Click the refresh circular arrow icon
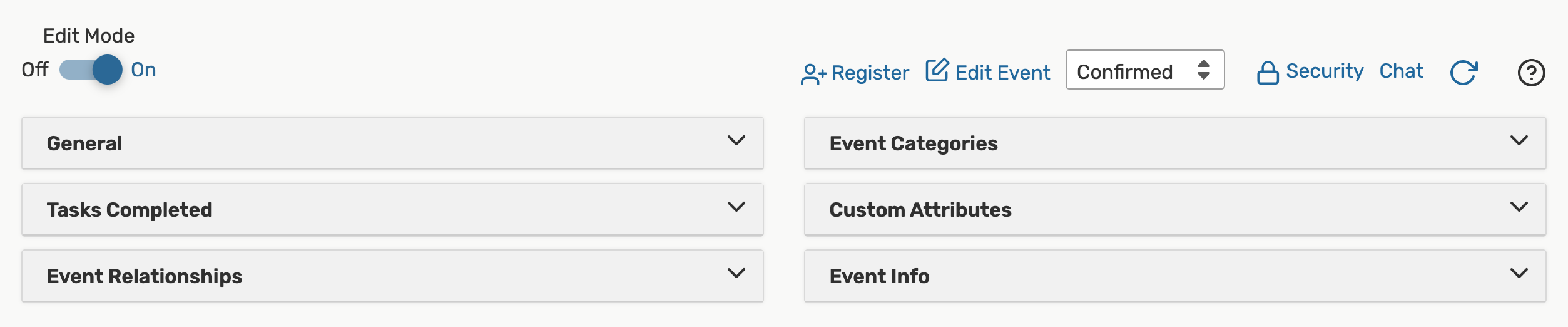 point(1464,73)
